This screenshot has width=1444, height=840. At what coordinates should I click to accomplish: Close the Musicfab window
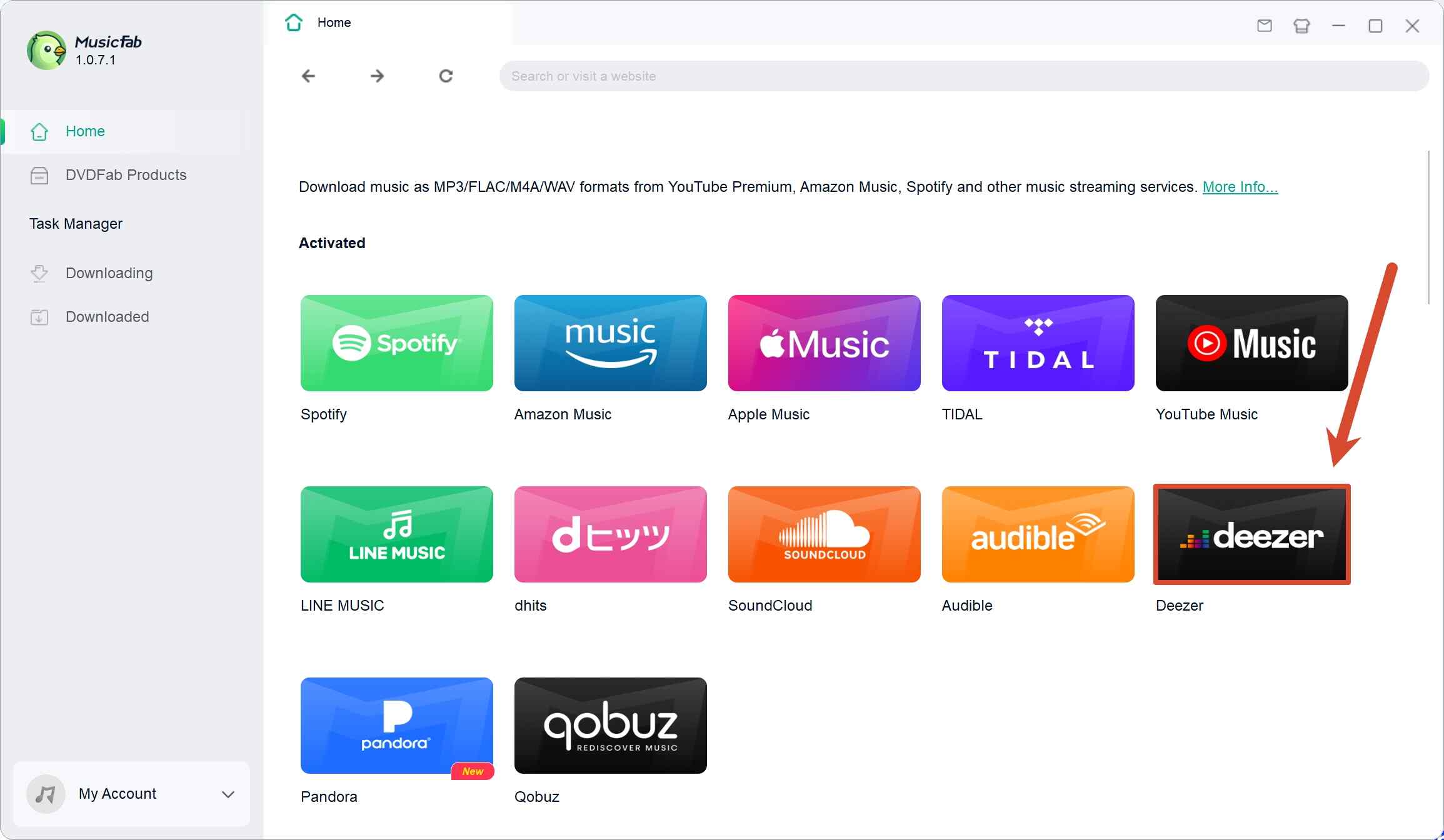pyautogui.click(x=1412, y=26)
